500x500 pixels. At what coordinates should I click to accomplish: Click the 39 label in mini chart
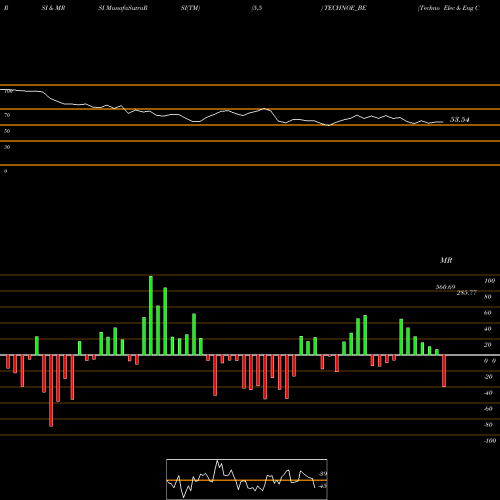(323, 474)
